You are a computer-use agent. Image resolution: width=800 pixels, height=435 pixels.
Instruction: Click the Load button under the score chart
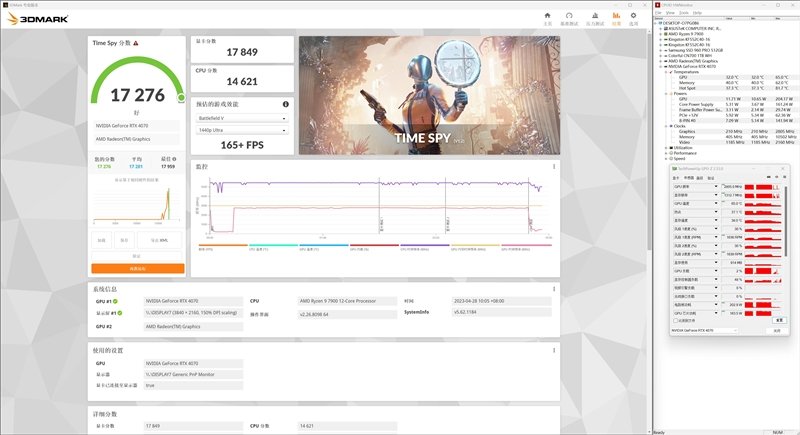(x=102, y=240)
